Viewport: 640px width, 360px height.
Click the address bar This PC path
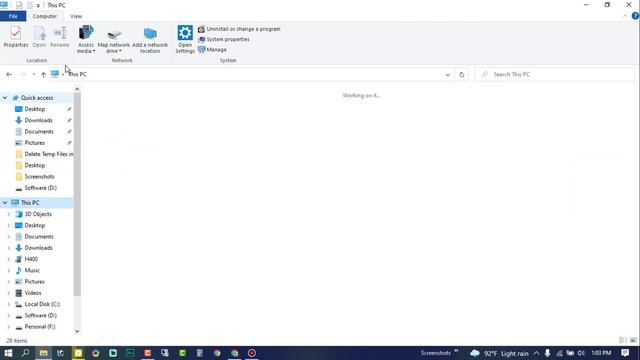(77, 74)
